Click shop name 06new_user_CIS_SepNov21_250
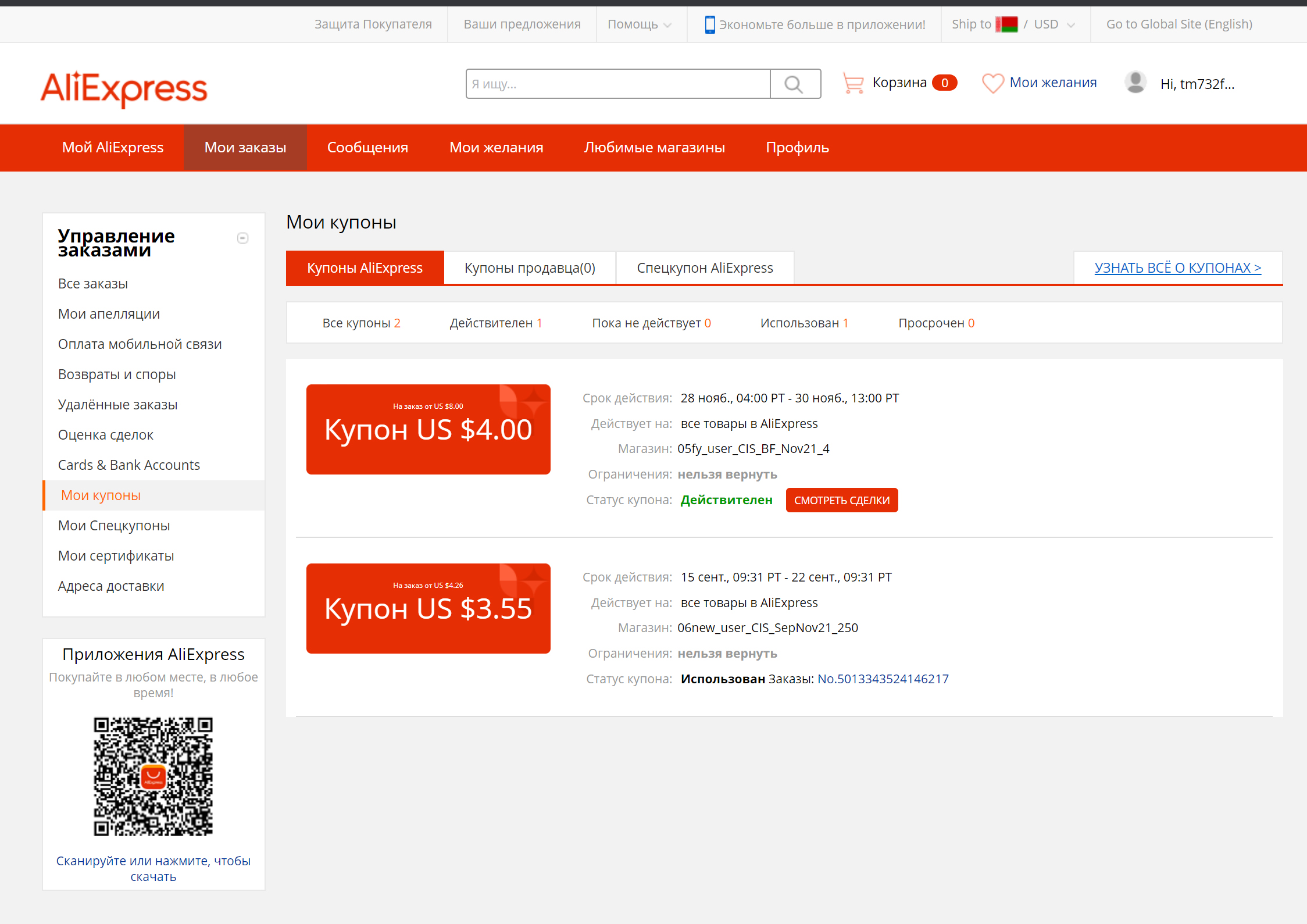The image size is (1307, 924). 768,628
